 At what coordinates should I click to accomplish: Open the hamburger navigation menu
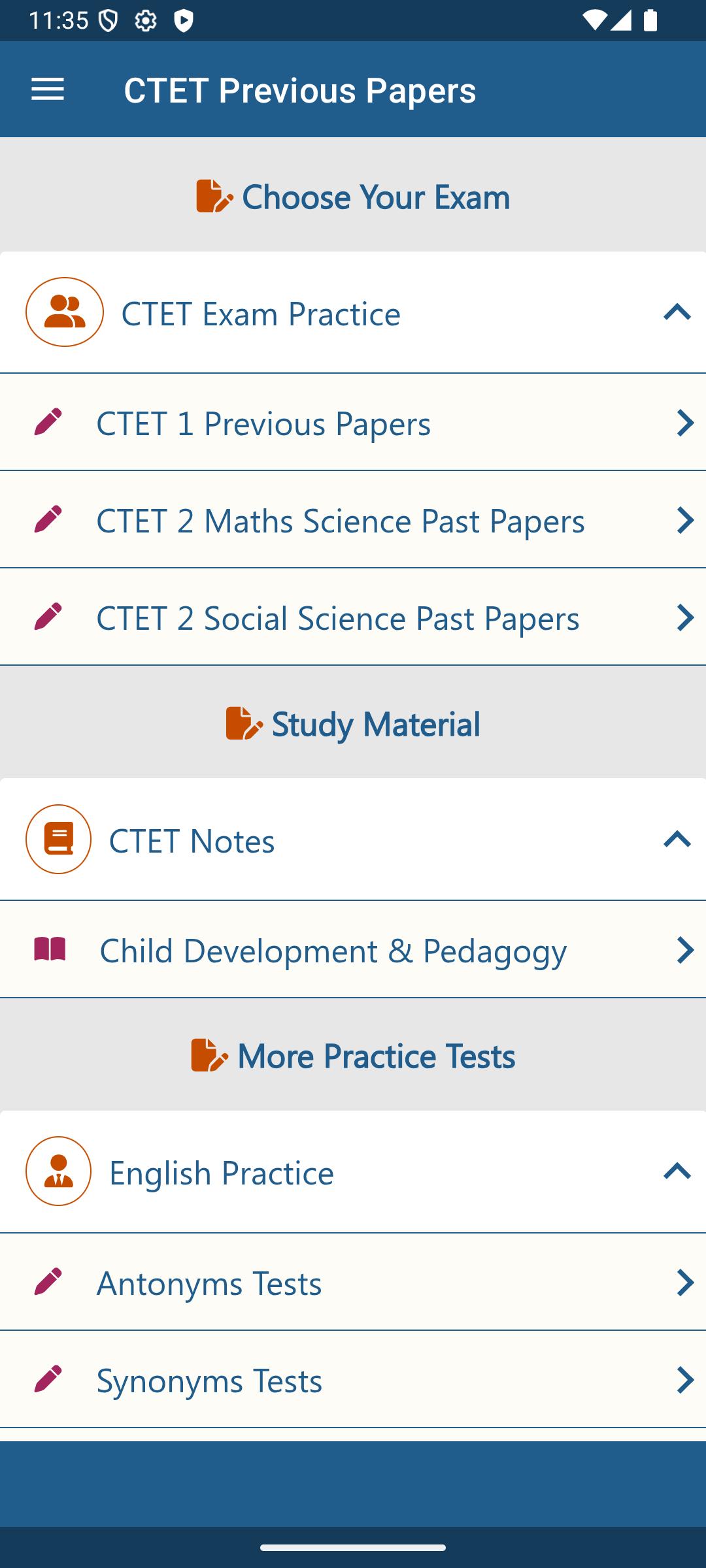click(48, 90)
